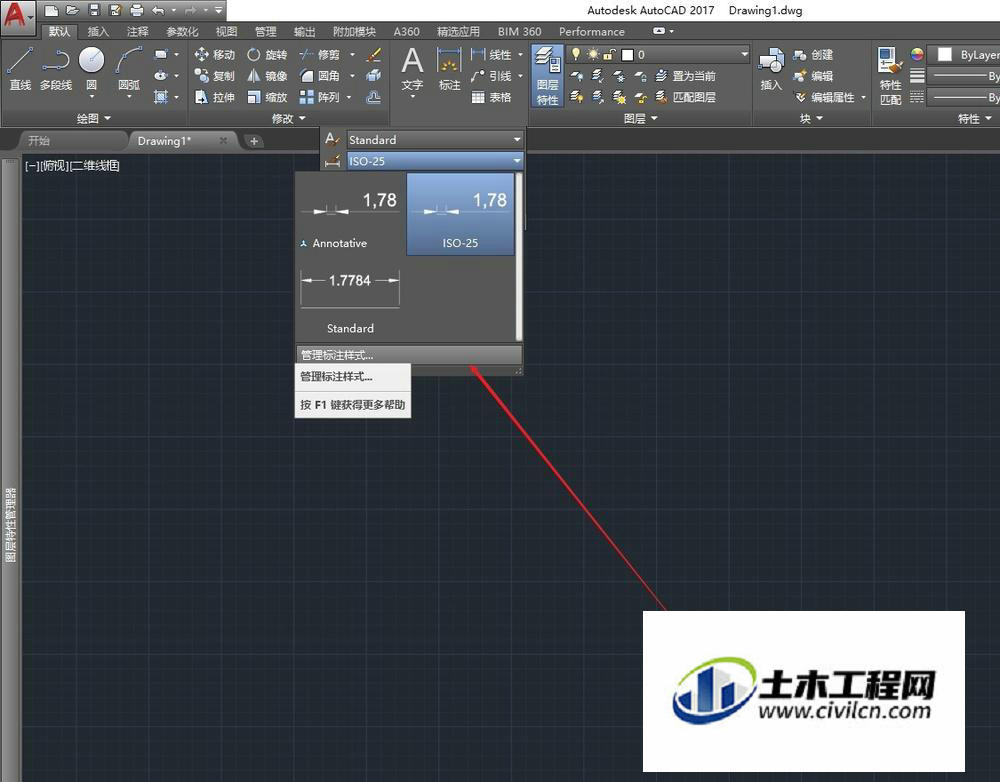1000x782 pixels.
Task: Insert a Table (表格)
Action: [x=491, y=97]
